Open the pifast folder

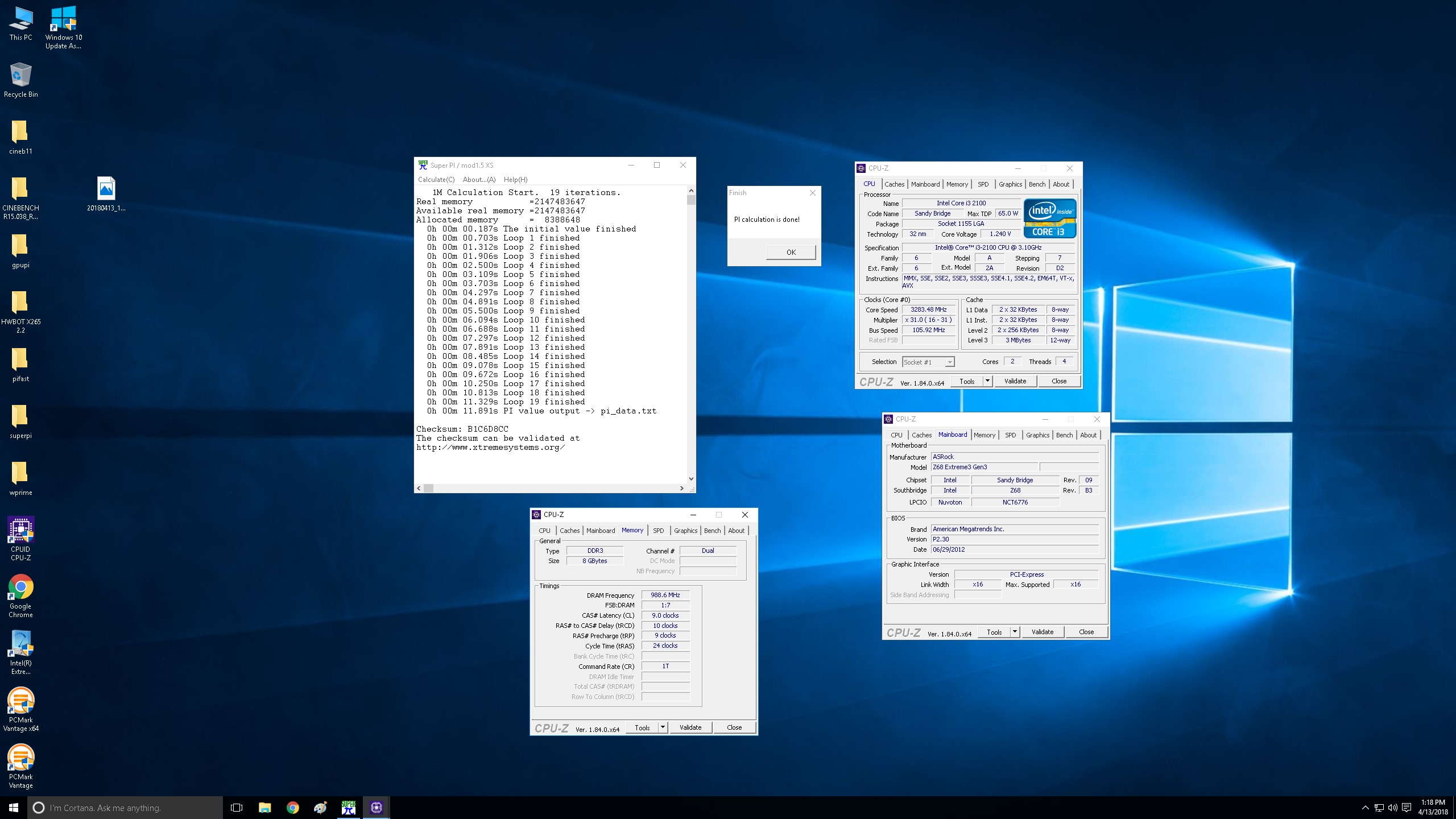[x=20, y=365]
